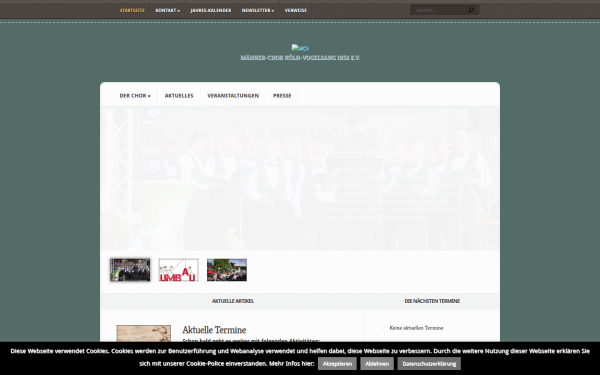Select the outdoor festival slider thumbnail
The height and width of the screenshot is (375, 600).
227,270
